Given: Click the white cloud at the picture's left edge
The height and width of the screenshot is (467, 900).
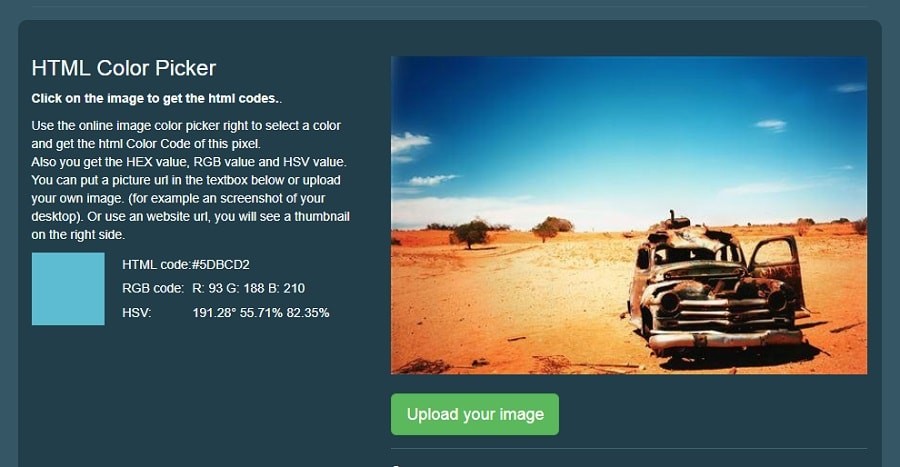Looking at the screenshot, I should coord(409,143).
